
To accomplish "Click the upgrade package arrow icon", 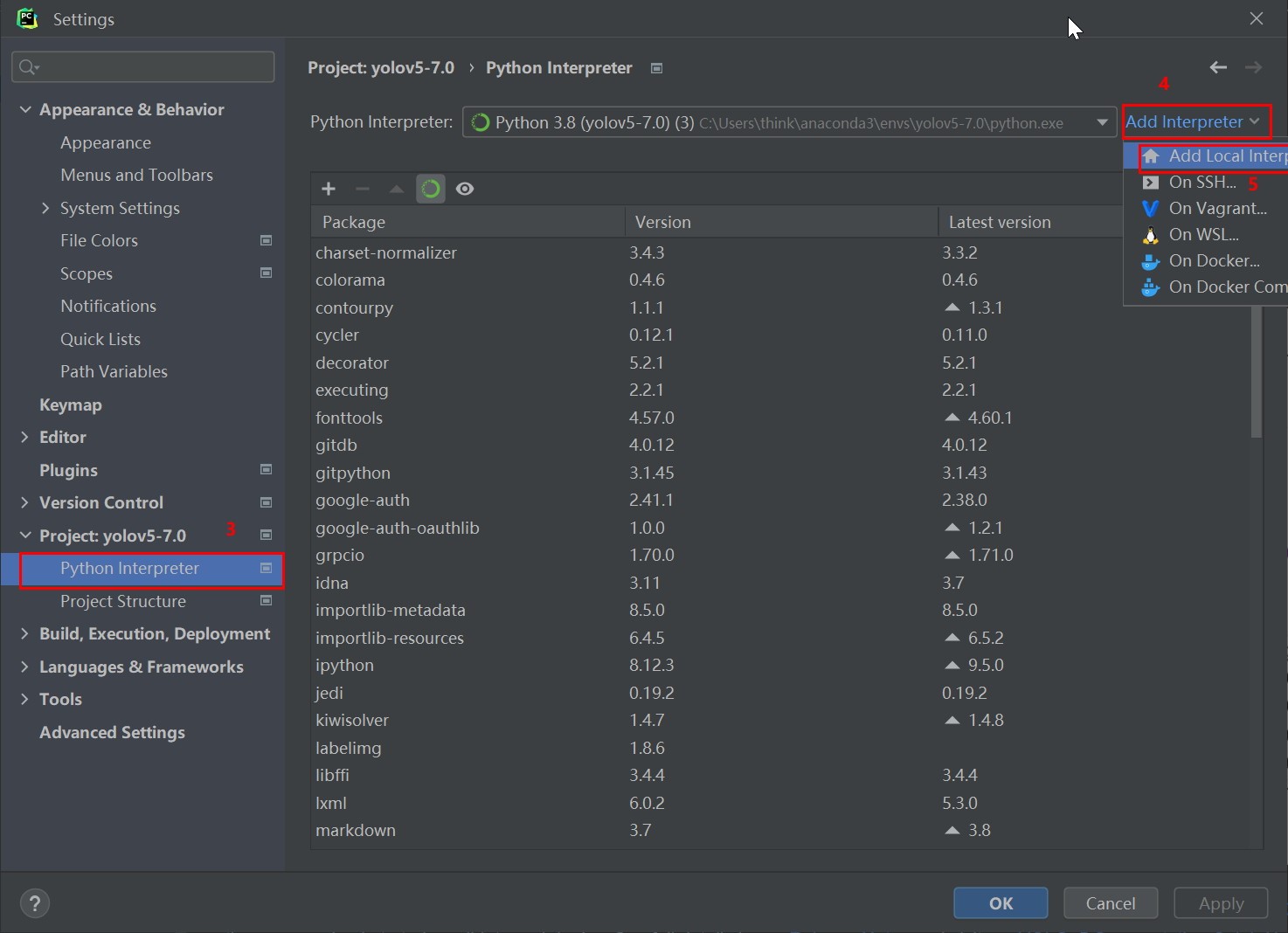I will [x=396, y=189].
